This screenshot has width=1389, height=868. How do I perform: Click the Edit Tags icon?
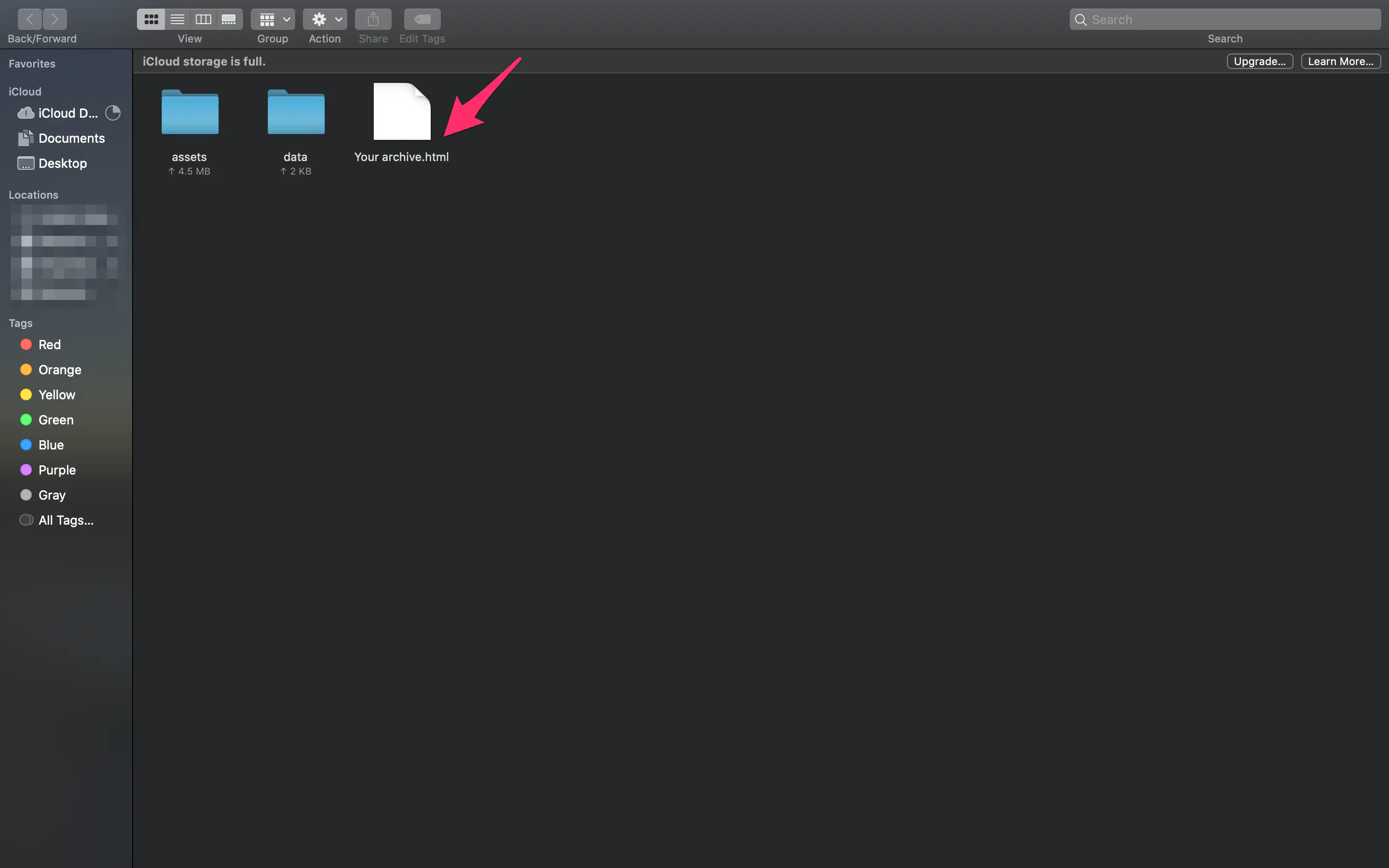(421, 18)
